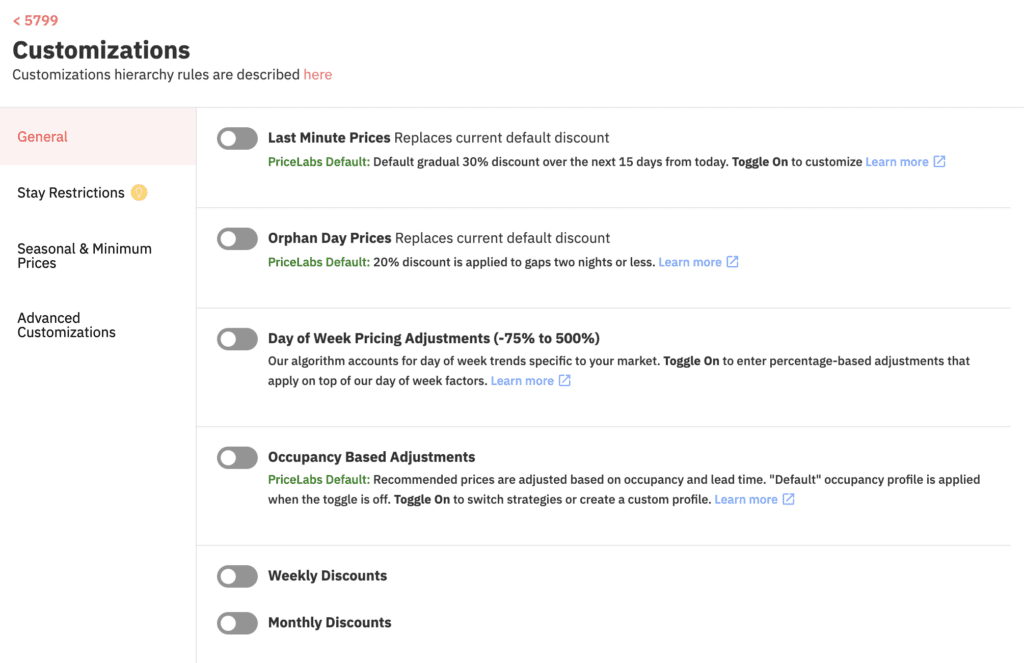
Task: Click yellow hint icon next to Stay Restrictions
Action: [x=139, y=193]
